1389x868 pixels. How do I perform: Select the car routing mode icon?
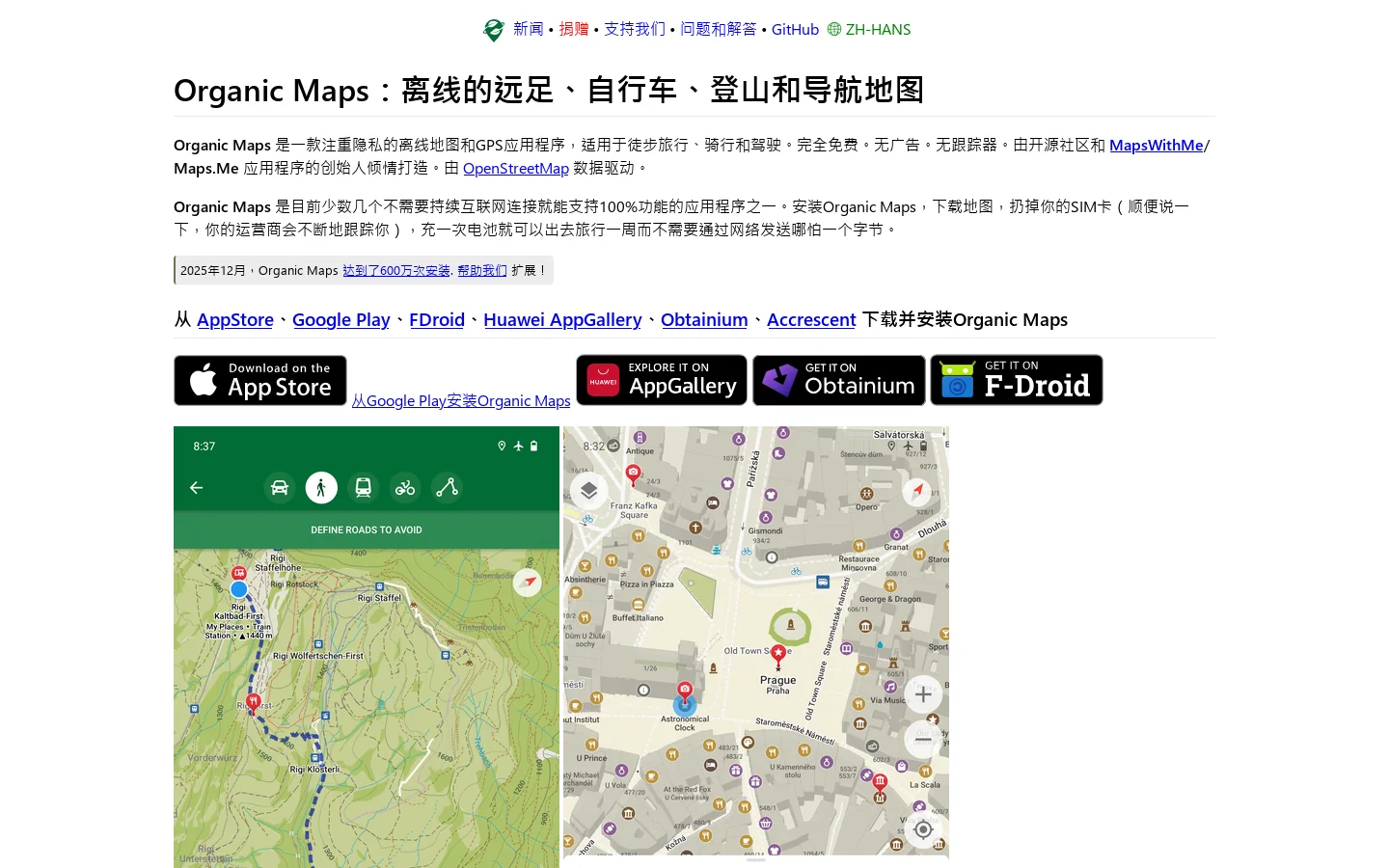[x=280, y=488]
